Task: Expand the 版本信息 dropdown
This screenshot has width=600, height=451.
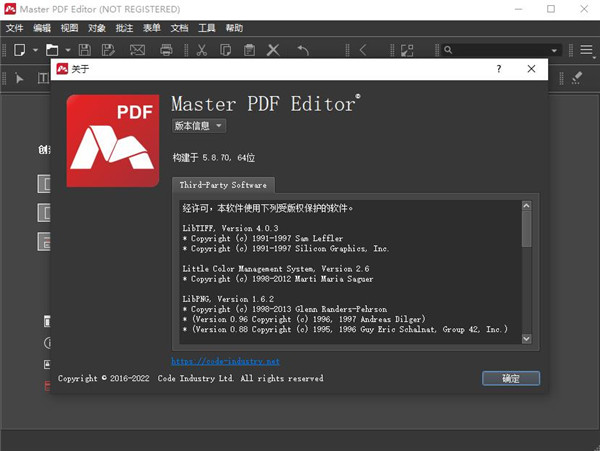Action: click(199, 126)
